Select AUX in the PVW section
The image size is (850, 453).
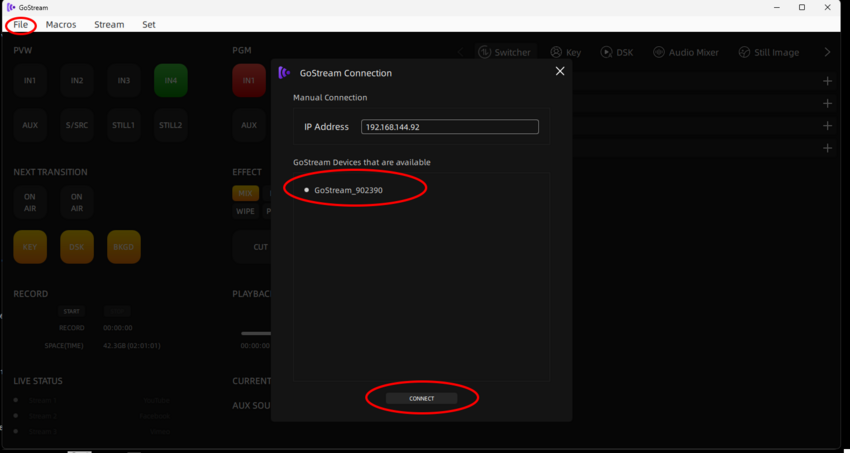[x=30, y=125]
